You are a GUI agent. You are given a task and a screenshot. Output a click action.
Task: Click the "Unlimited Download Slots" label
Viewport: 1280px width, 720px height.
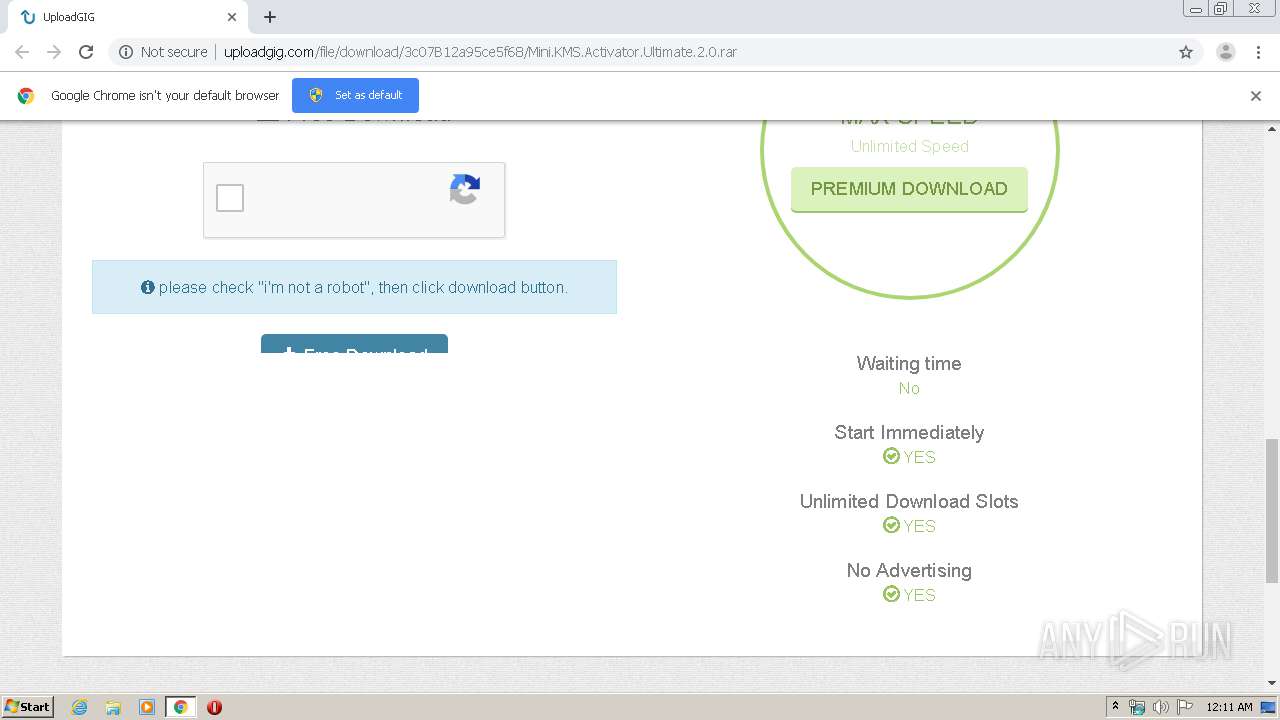[909, 501]
